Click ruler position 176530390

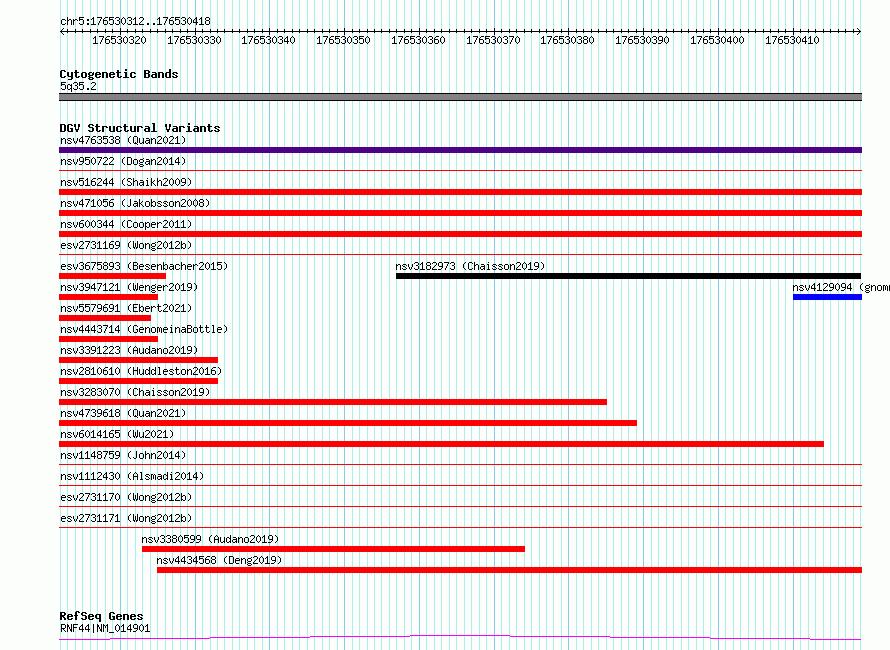point(643,40)
